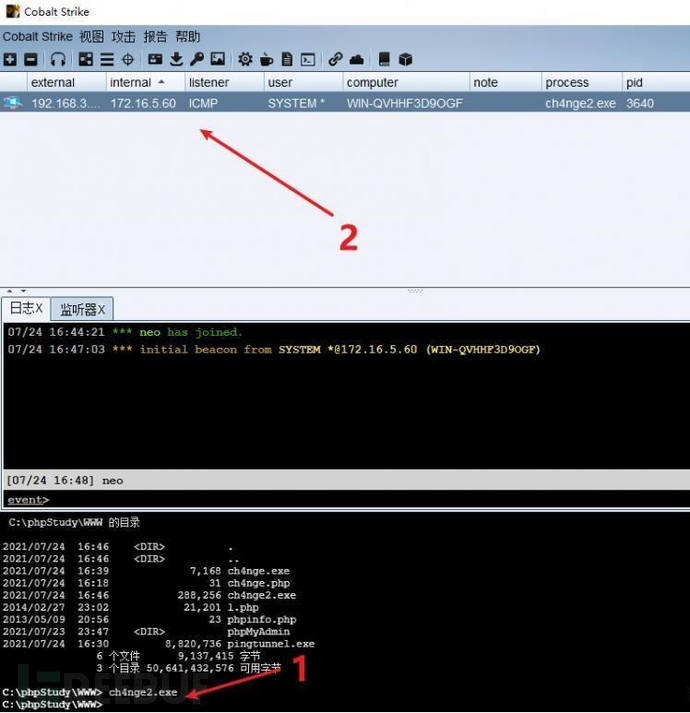Open the 帮助 menu
Screen dimensions: 690x713
point(187,36)
